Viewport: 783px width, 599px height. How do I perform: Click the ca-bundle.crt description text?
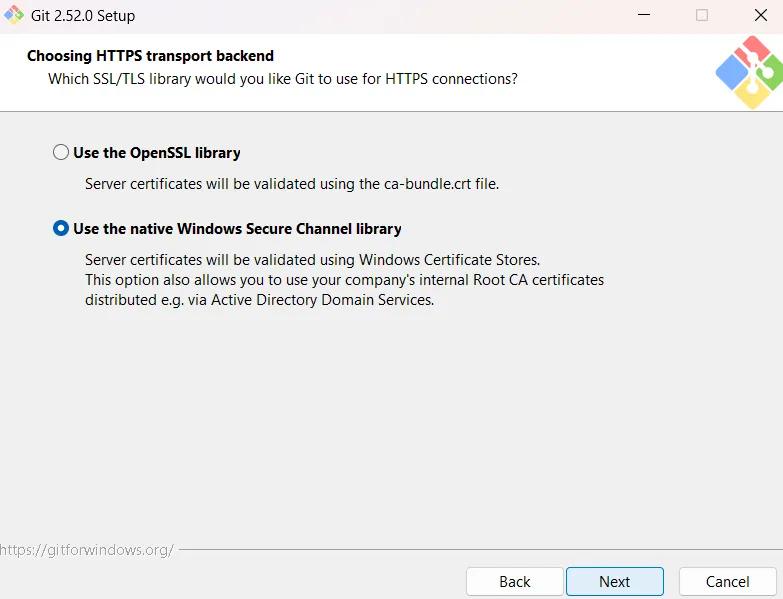point(291,184)
